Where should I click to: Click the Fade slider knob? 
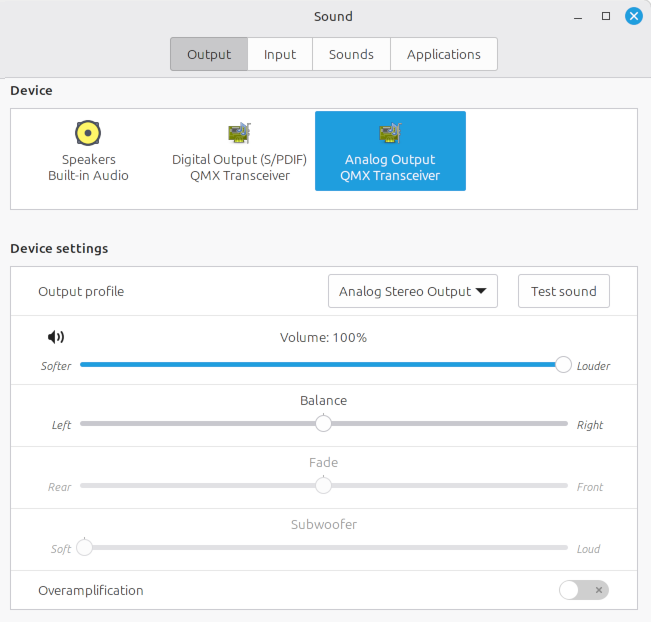click(323, 485)
